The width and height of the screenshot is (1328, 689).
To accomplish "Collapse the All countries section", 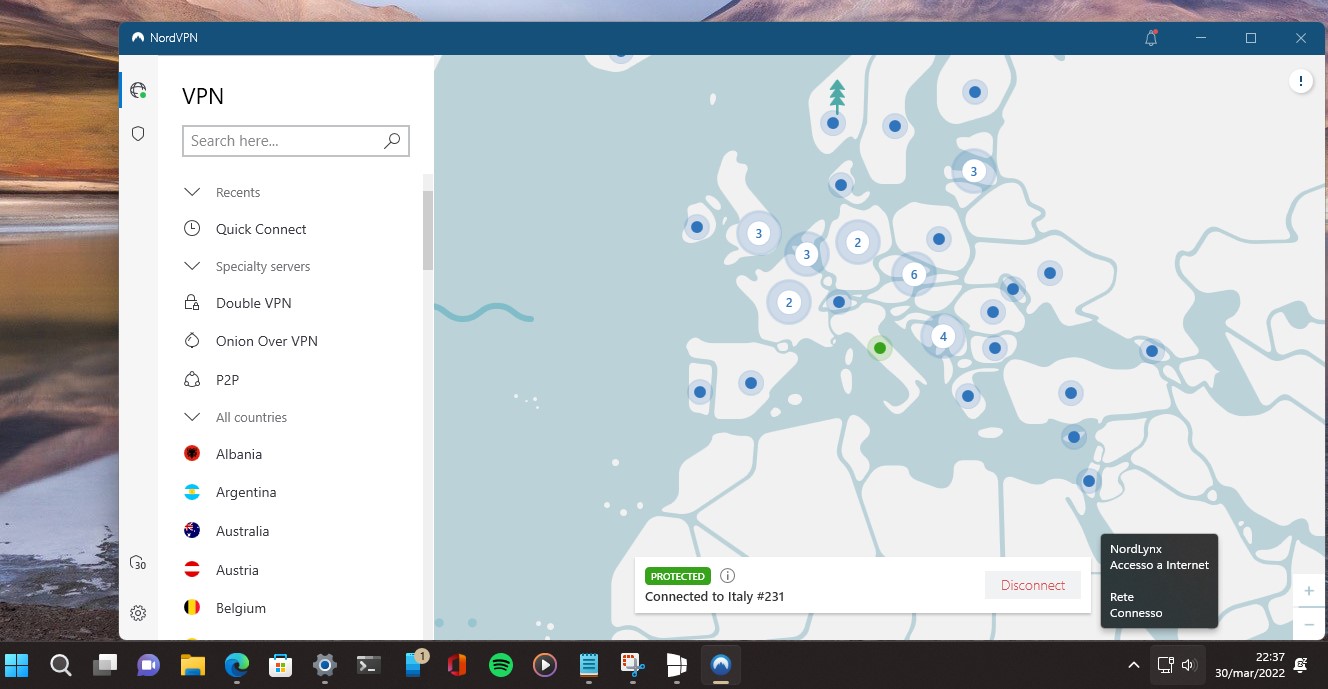I will click(x=192, y=417).
